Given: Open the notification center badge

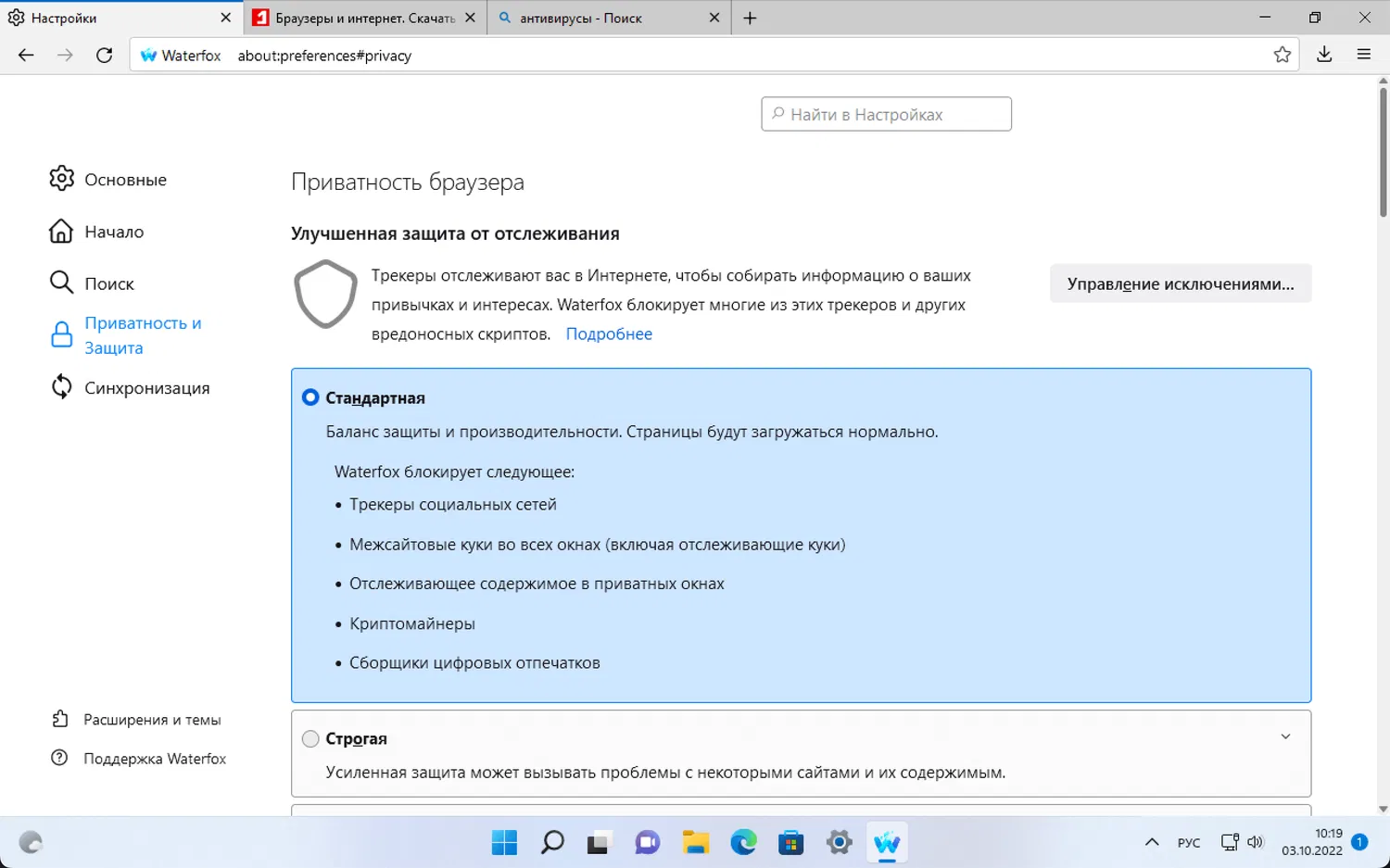Looking at the screenshot, I should [1359, 842].
